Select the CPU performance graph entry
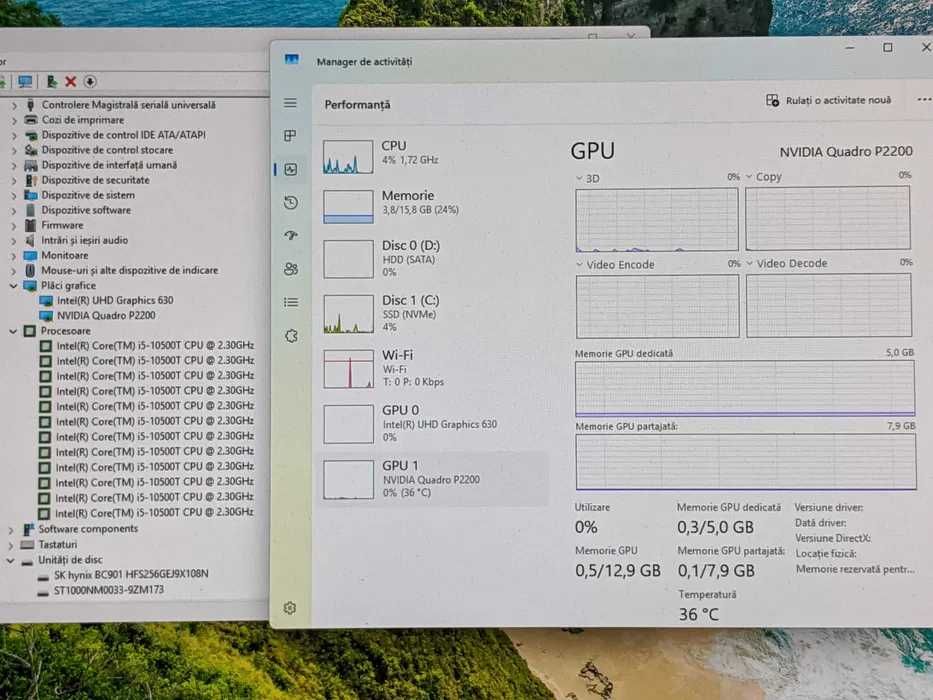This screenshot has height=700, width=933. [x=434, y=157]
